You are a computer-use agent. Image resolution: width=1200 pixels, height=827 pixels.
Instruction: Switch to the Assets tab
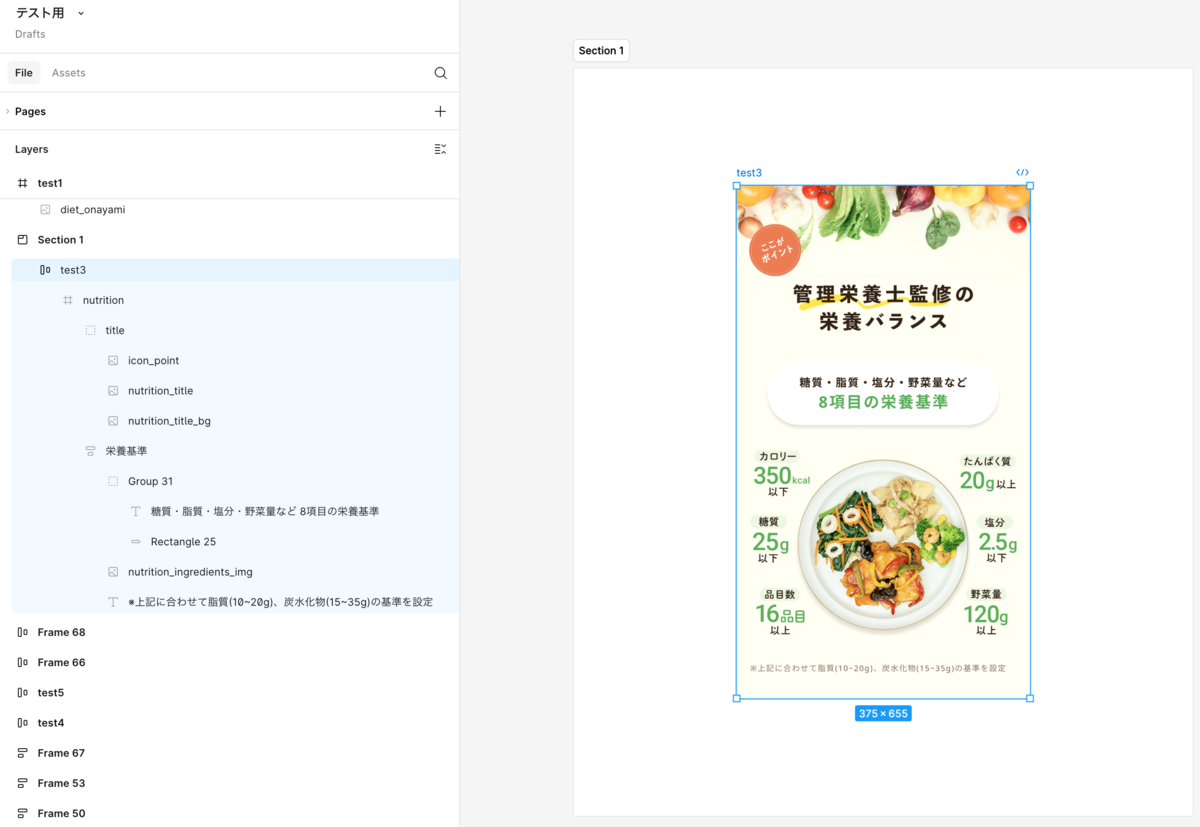69,73
